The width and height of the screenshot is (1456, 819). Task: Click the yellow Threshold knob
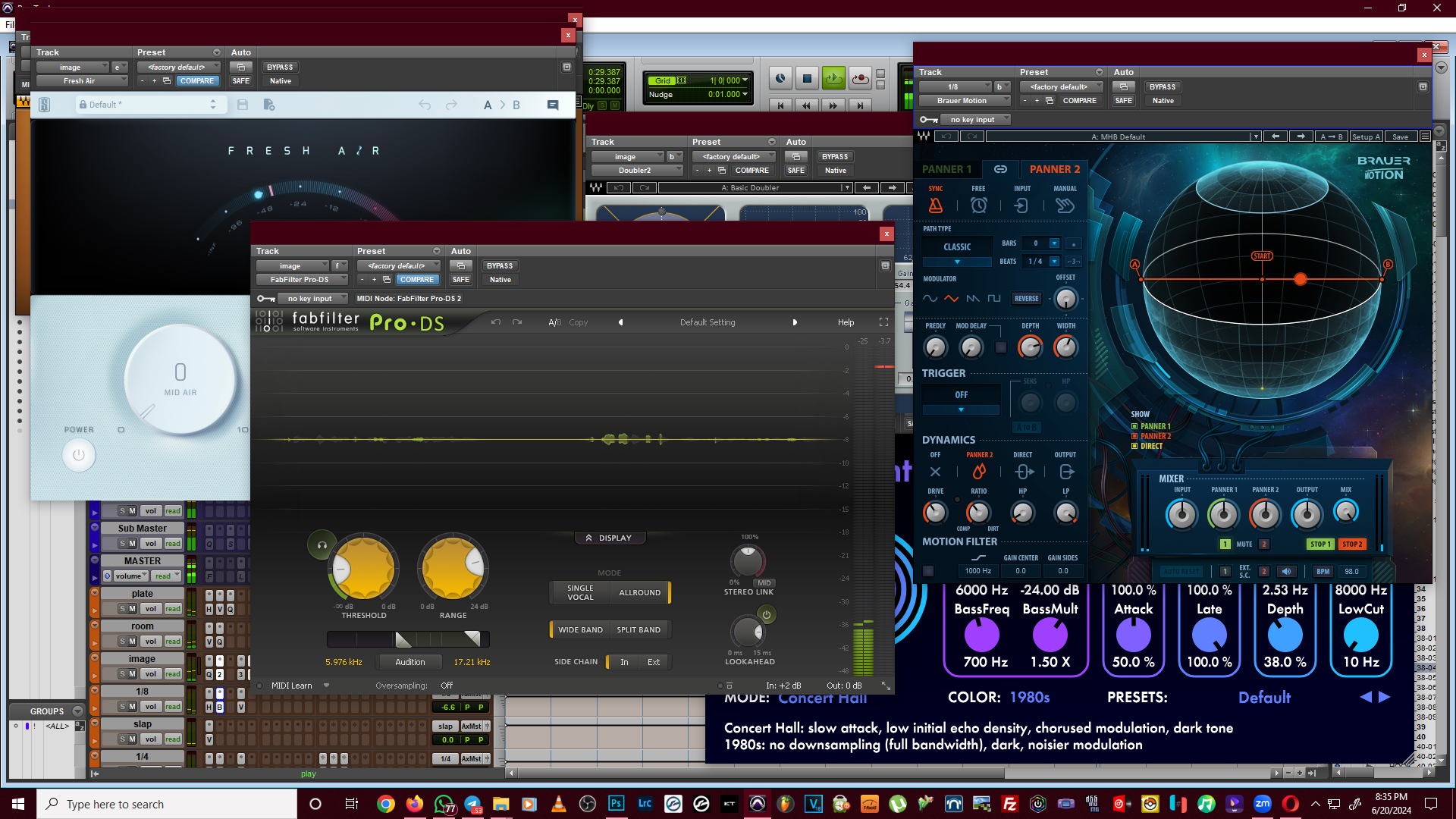tap(363, 568)
